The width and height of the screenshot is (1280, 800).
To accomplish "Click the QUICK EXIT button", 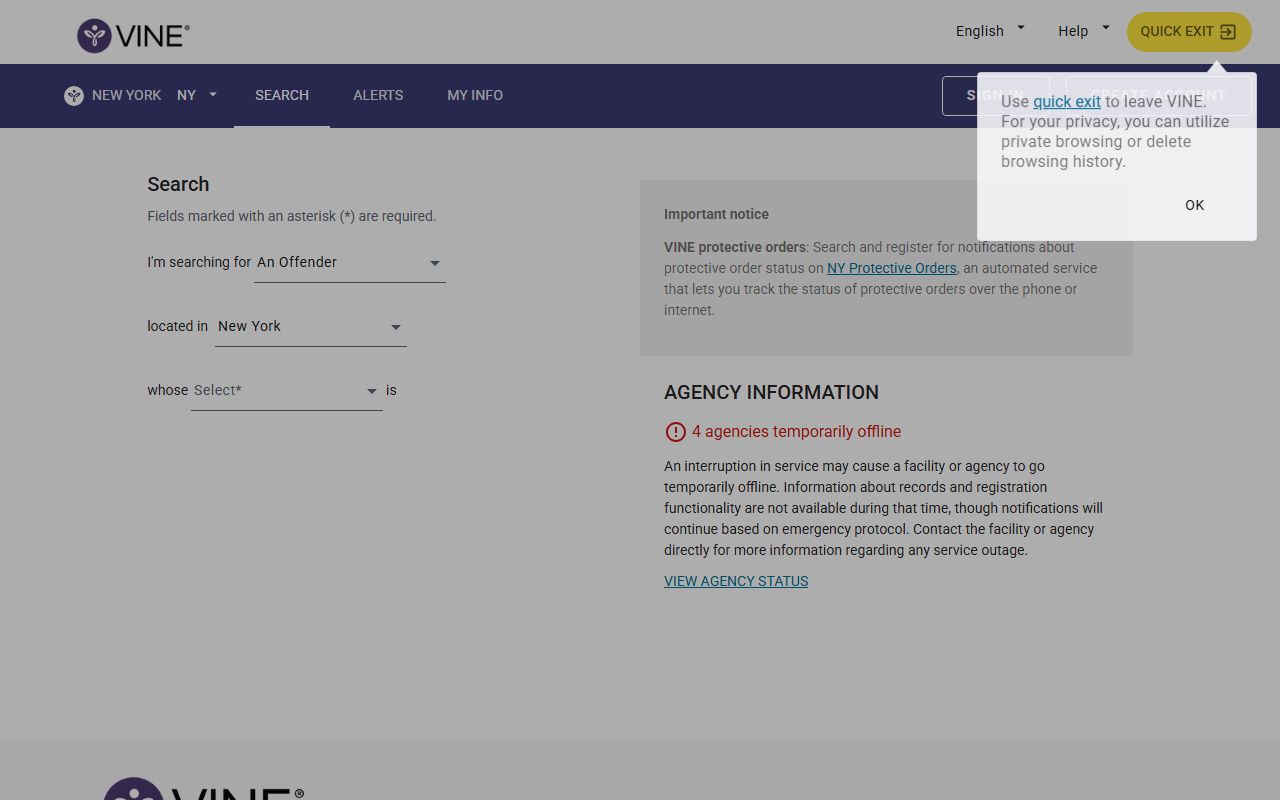I will click(x=1189, y=32).
